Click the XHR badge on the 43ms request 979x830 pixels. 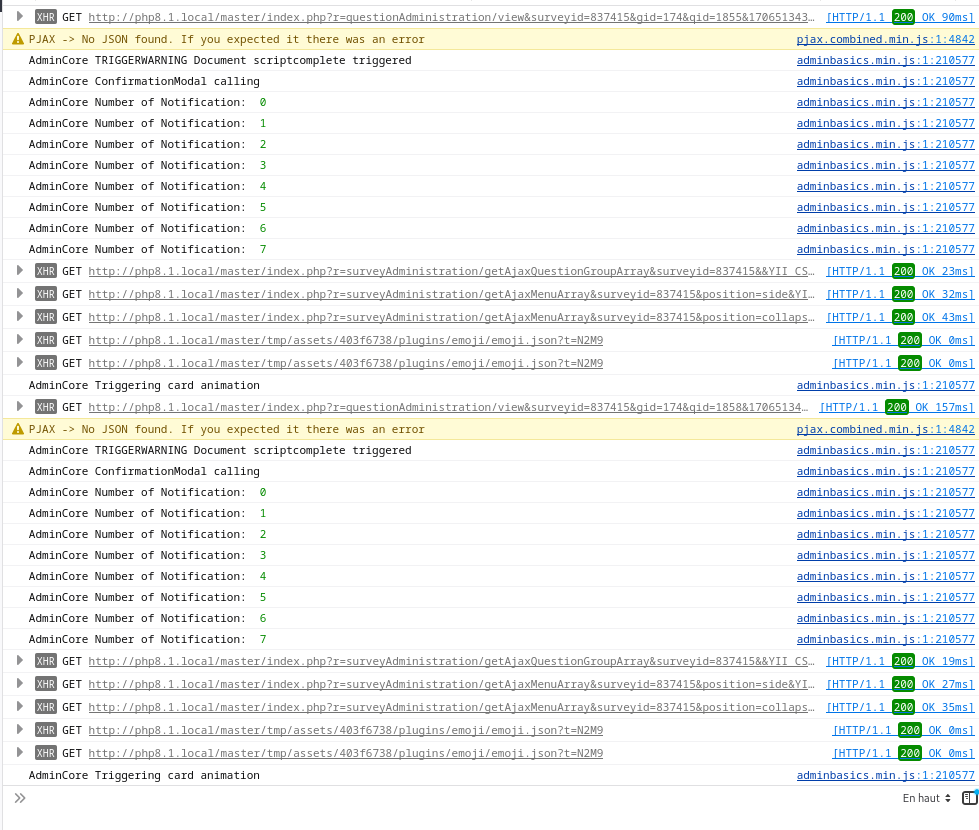[46, 317]
